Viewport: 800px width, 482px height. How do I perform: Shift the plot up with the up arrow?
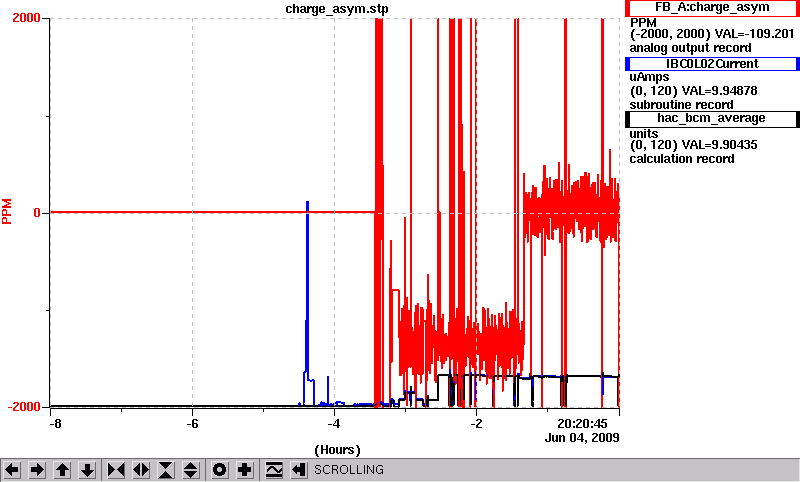click(x=63, y=470)
